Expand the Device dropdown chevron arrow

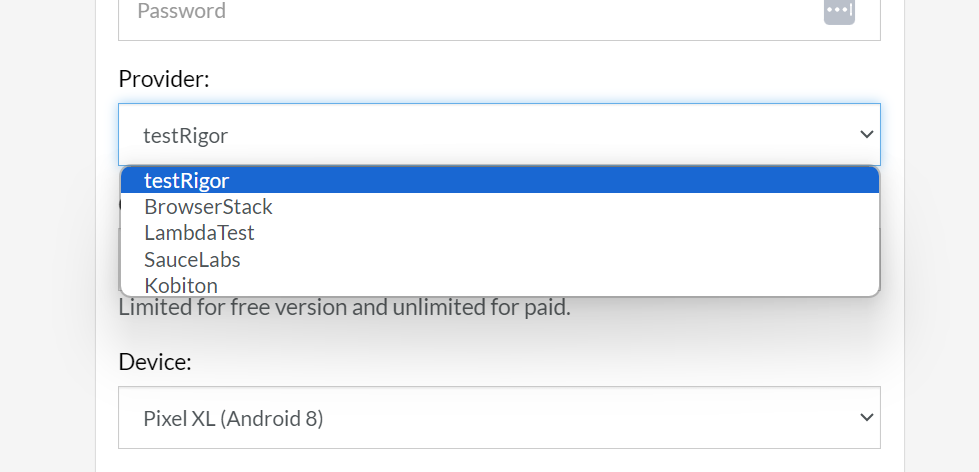click(x=866, y=418)
